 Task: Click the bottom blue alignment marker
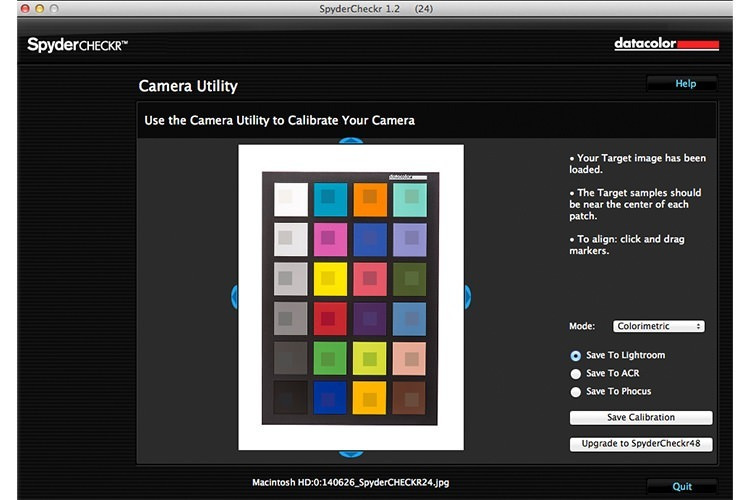click(x=350, y=453)
